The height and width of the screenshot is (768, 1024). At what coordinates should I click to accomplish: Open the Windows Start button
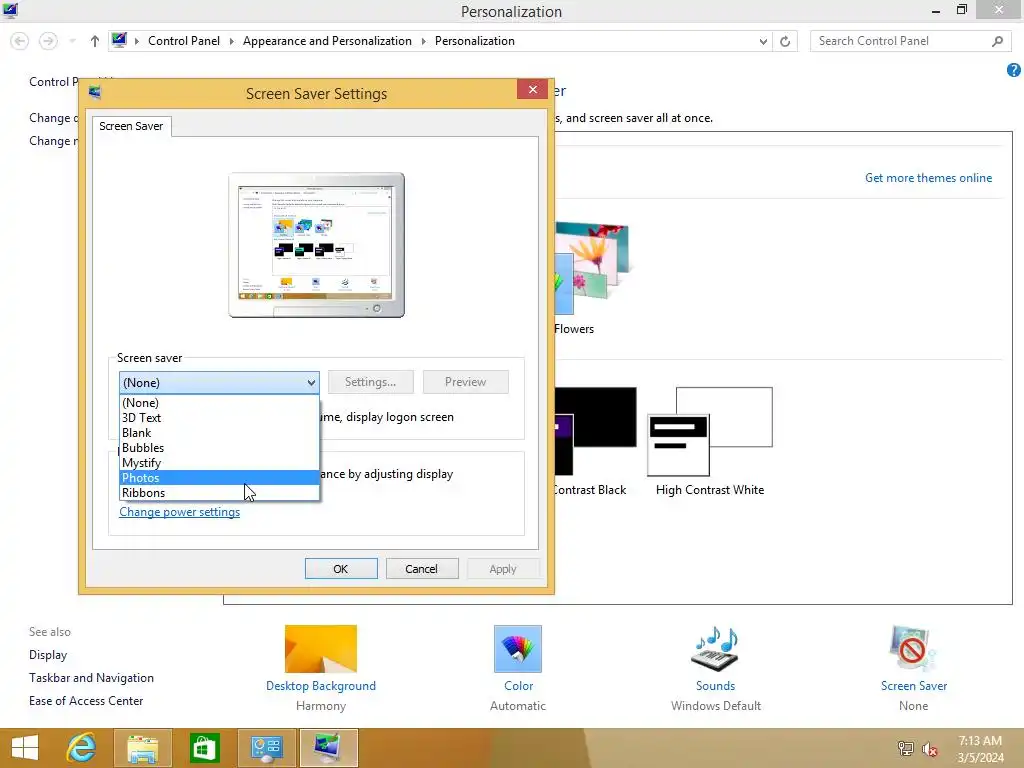(25, 748)
